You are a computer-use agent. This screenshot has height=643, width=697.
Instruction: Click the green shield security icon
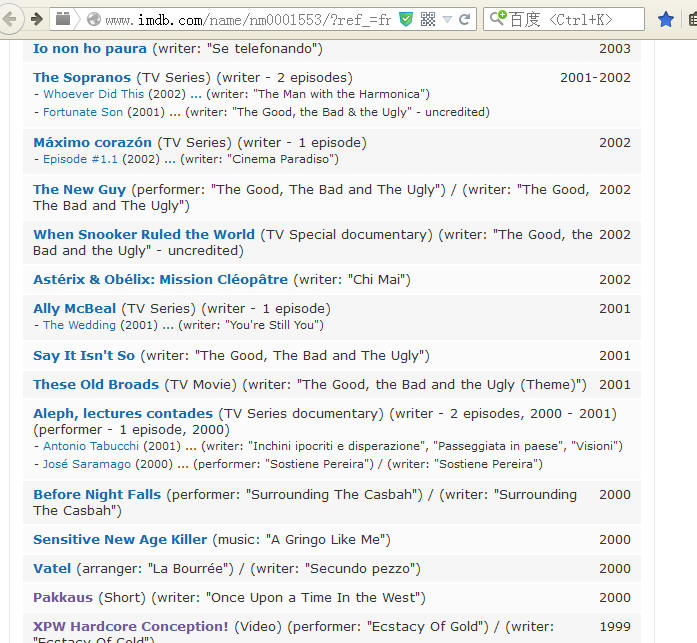point(406,19)
